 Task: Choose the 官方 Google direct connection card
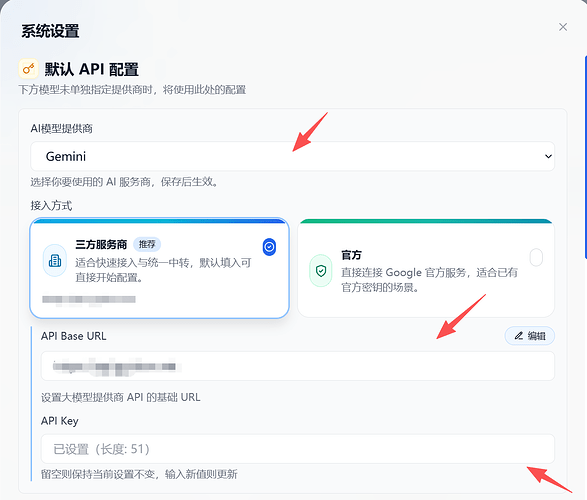(426, 268)
